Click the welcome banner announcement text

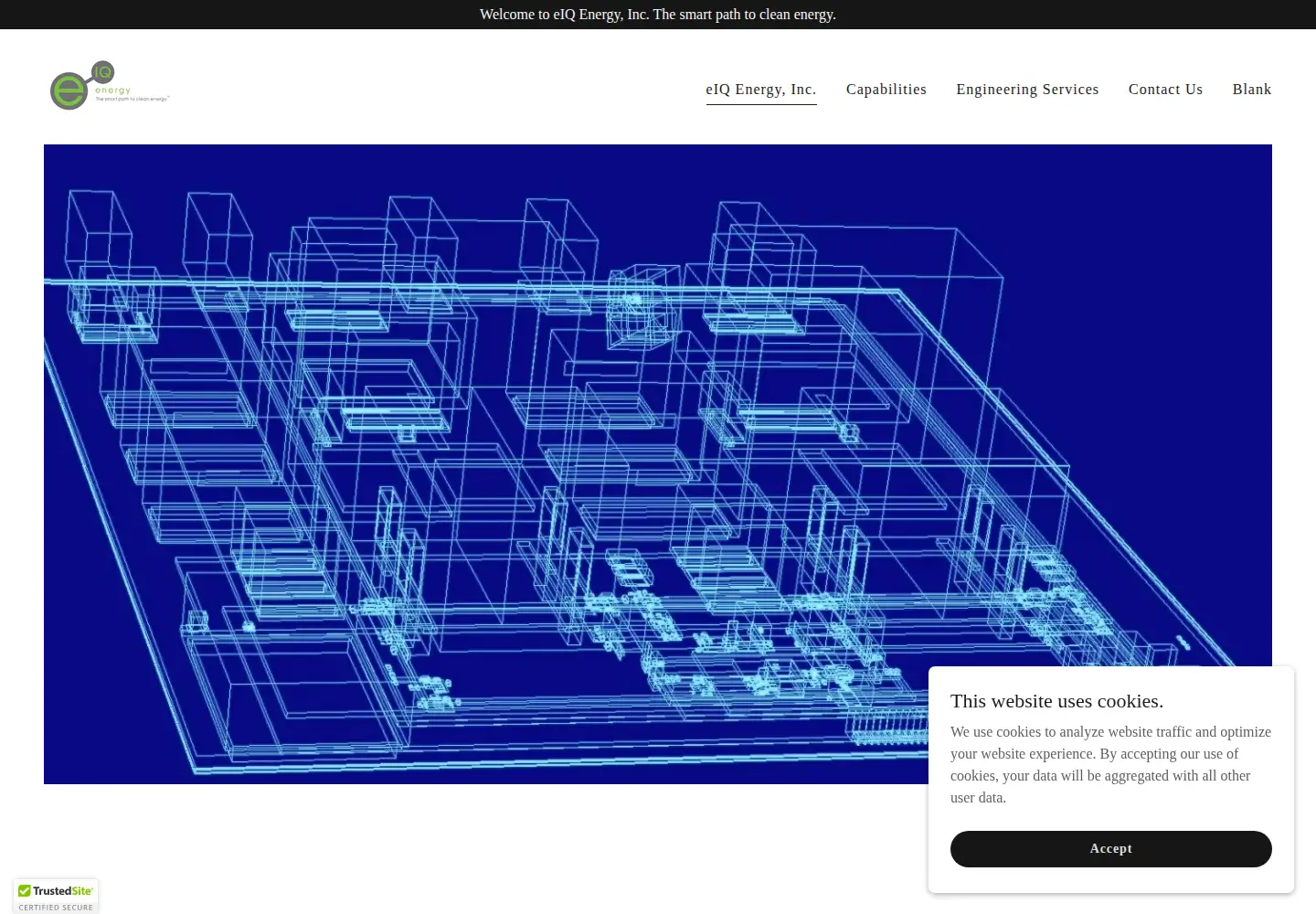point(658,15)
